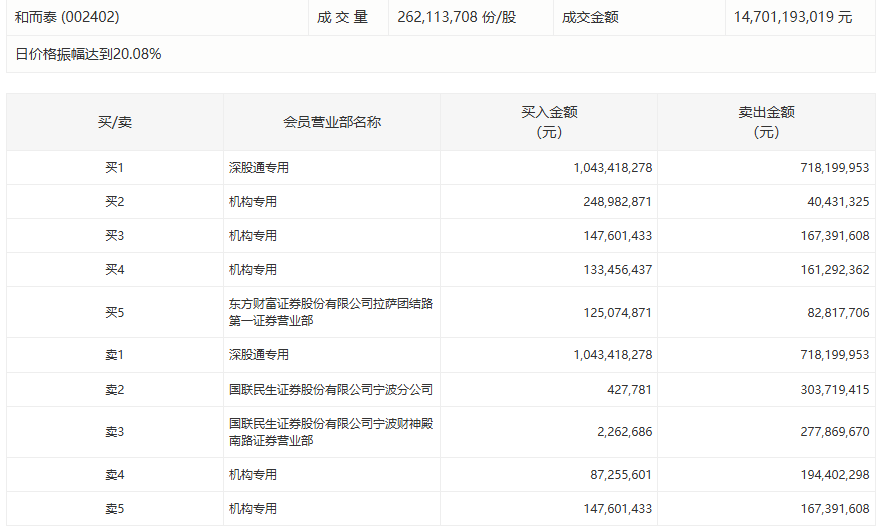Click 机构专用 in the 买3 row
The image size is (879, 531).
[x=253, y=236]
